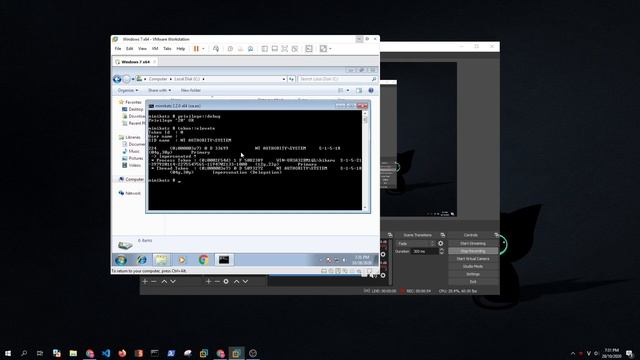Expand the change view options arrow
The width and height of the screenshot is (640, 360).
coord(348,90)
